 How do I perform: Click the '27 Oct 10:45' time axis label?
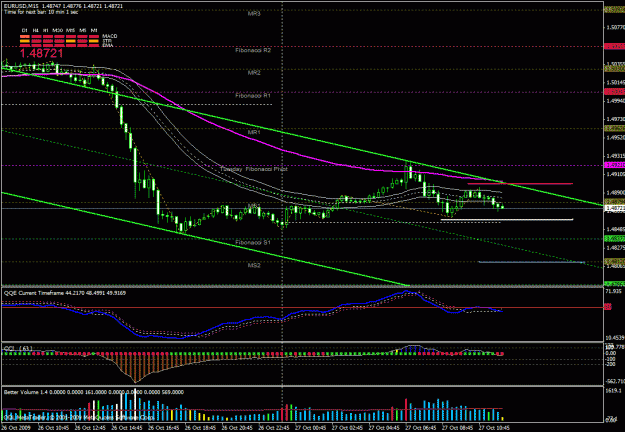pyautogui.click(x=494, y=428)
